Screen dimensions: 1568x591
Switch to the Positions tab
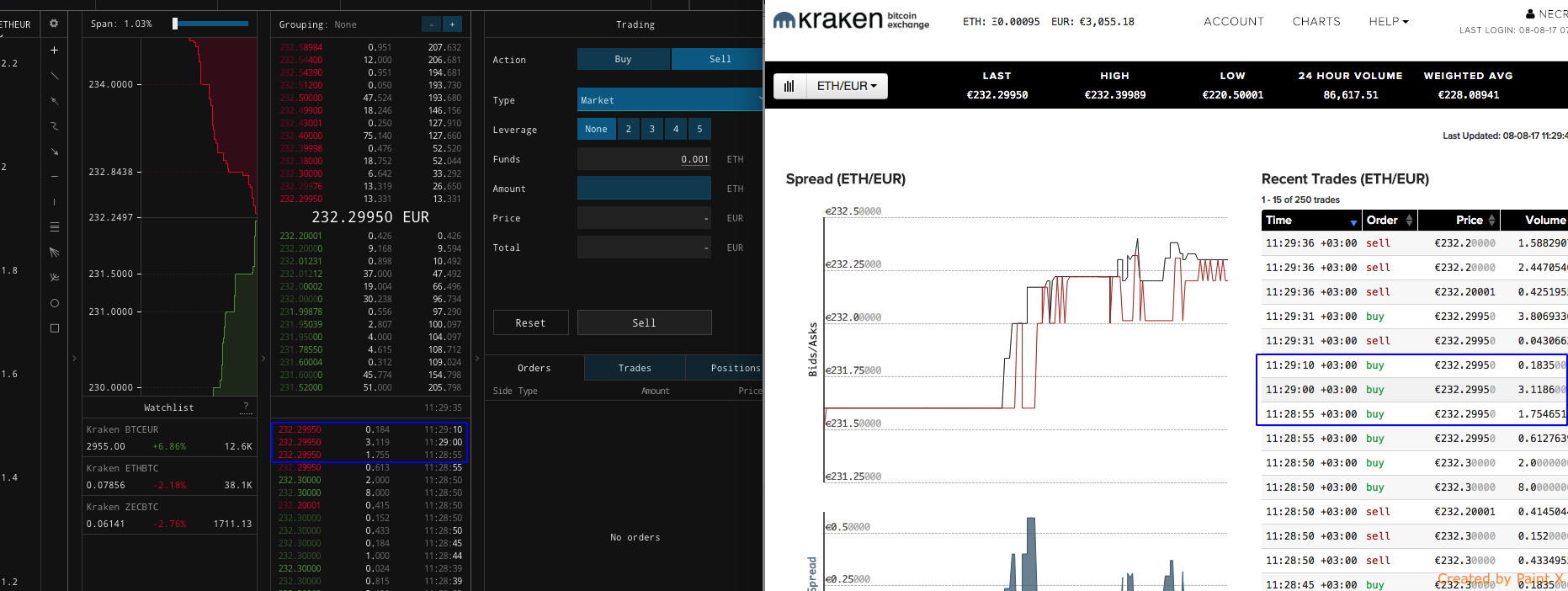(725, 368)
